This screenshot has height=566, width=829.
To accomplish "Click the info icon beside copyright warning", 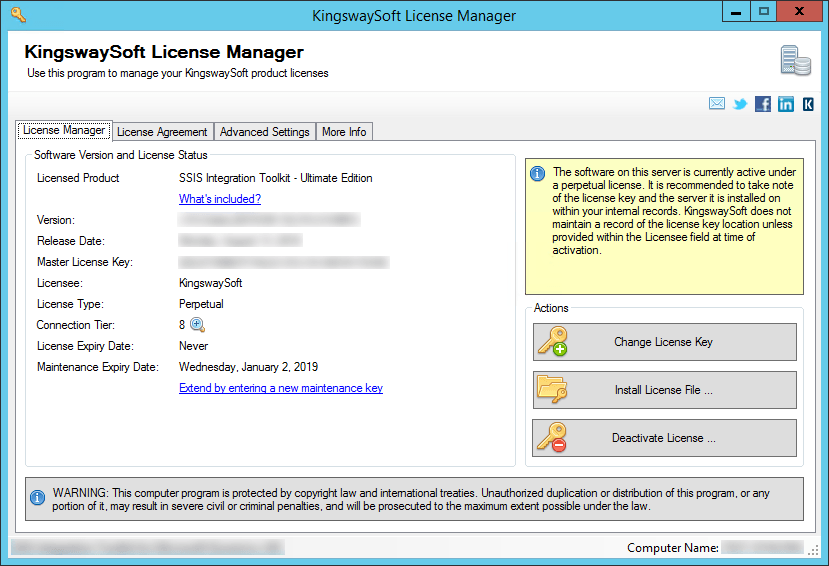I will [x=37, y=497].
